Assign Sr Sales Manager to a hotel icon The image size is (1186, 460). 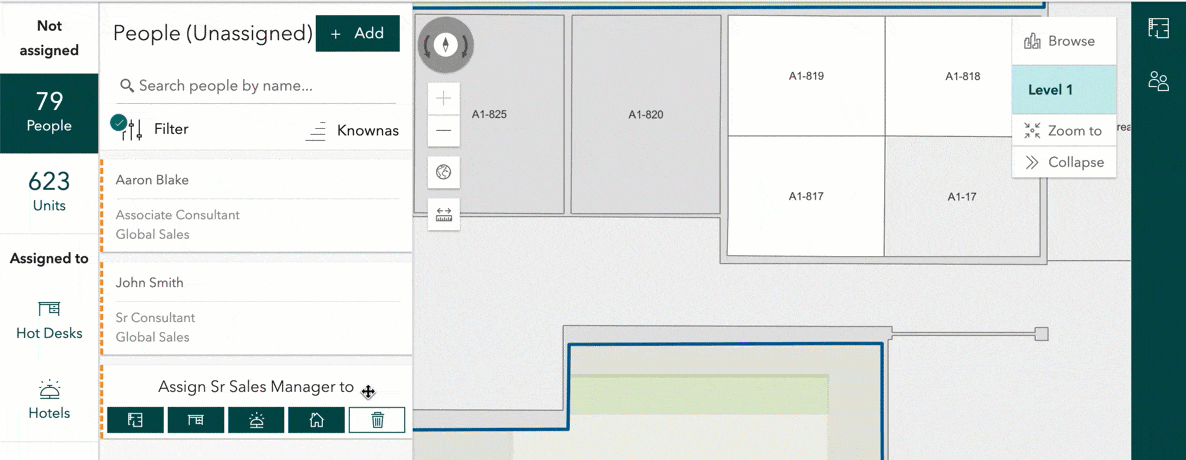coord(256,420)
